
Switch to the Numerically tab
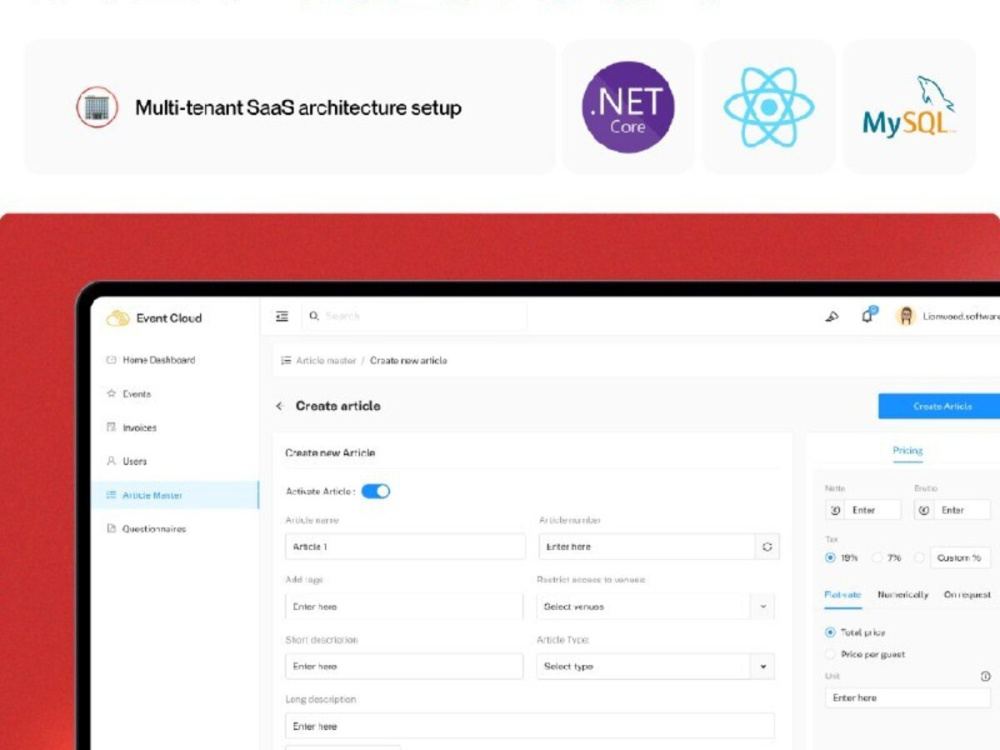[x=903, y=594]
